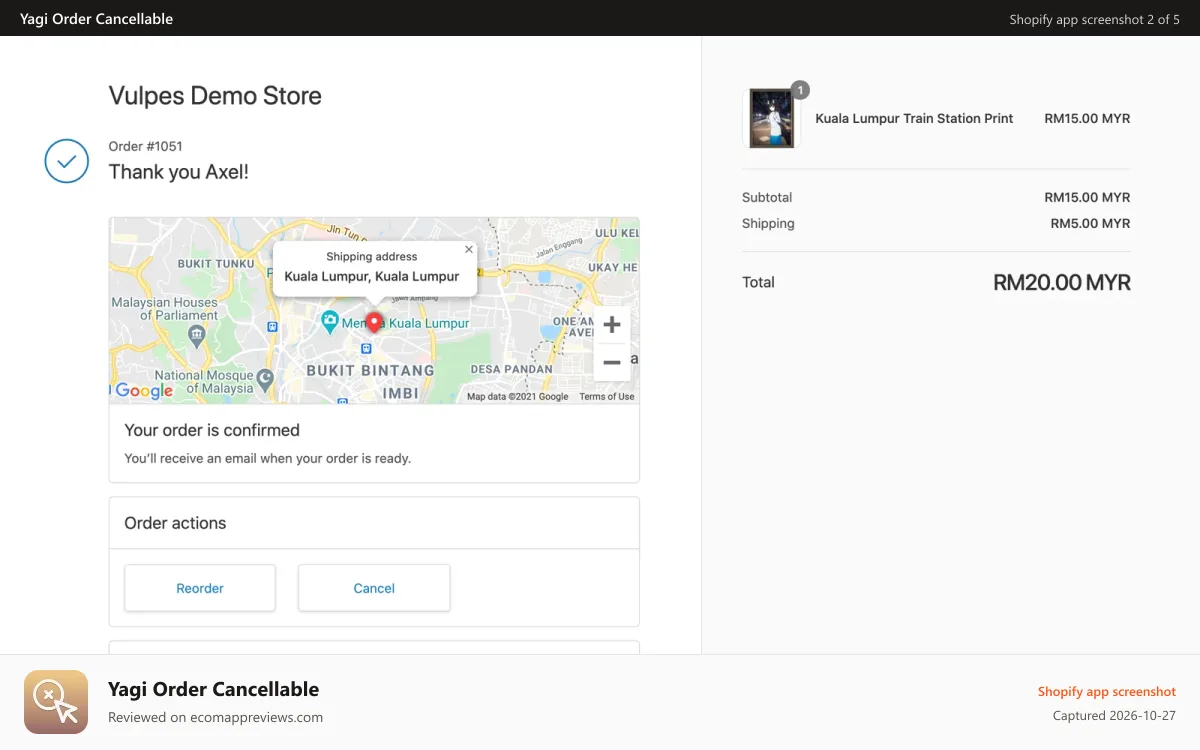Zoom out the map with minus button
The height and width of the screenshot is (750, 1200).
tap(612, 362)
